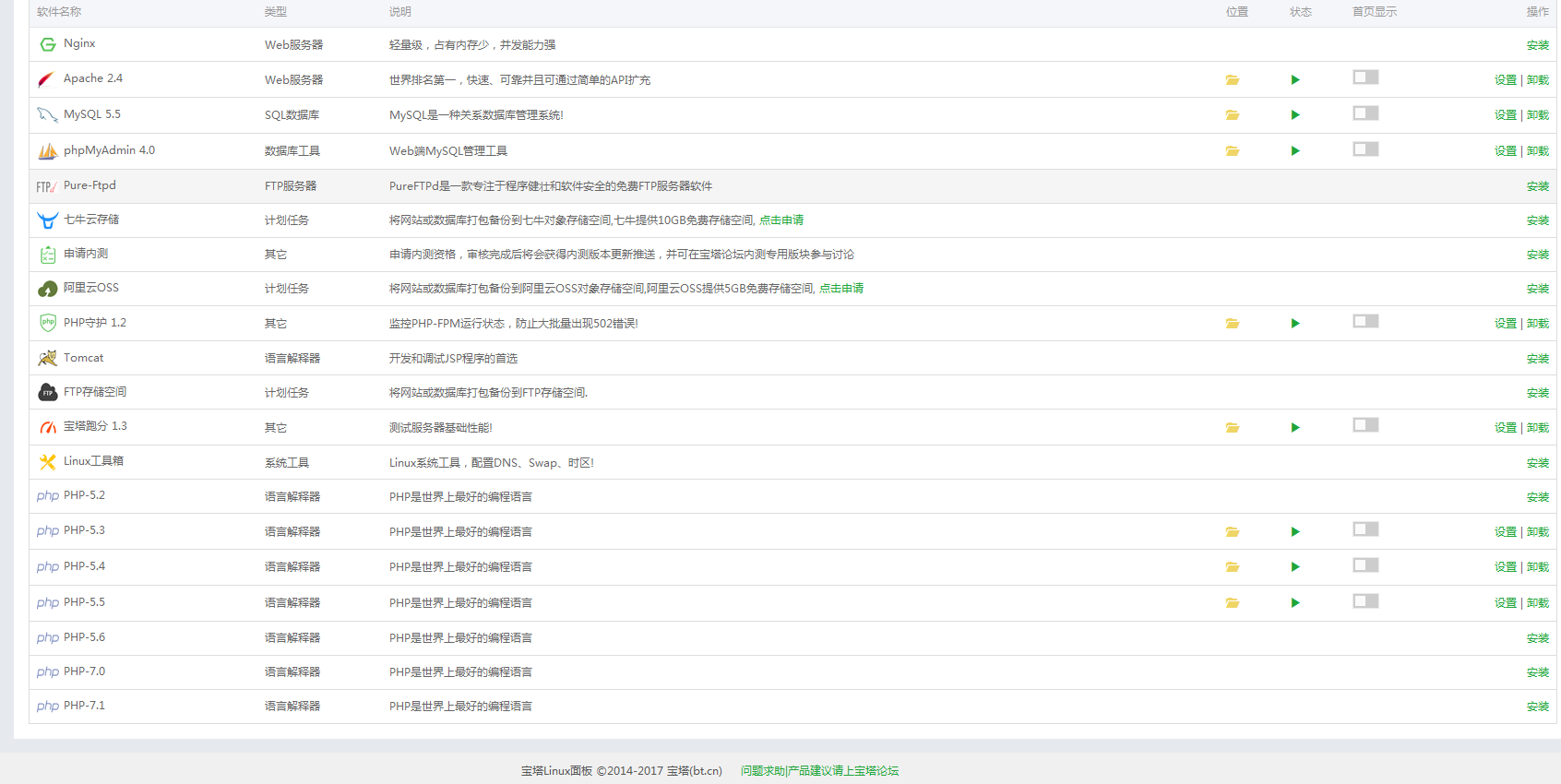The image size is (1561, 784).
Task: Click 安装 for FTP存储空间
Action: pos(1538,393)
